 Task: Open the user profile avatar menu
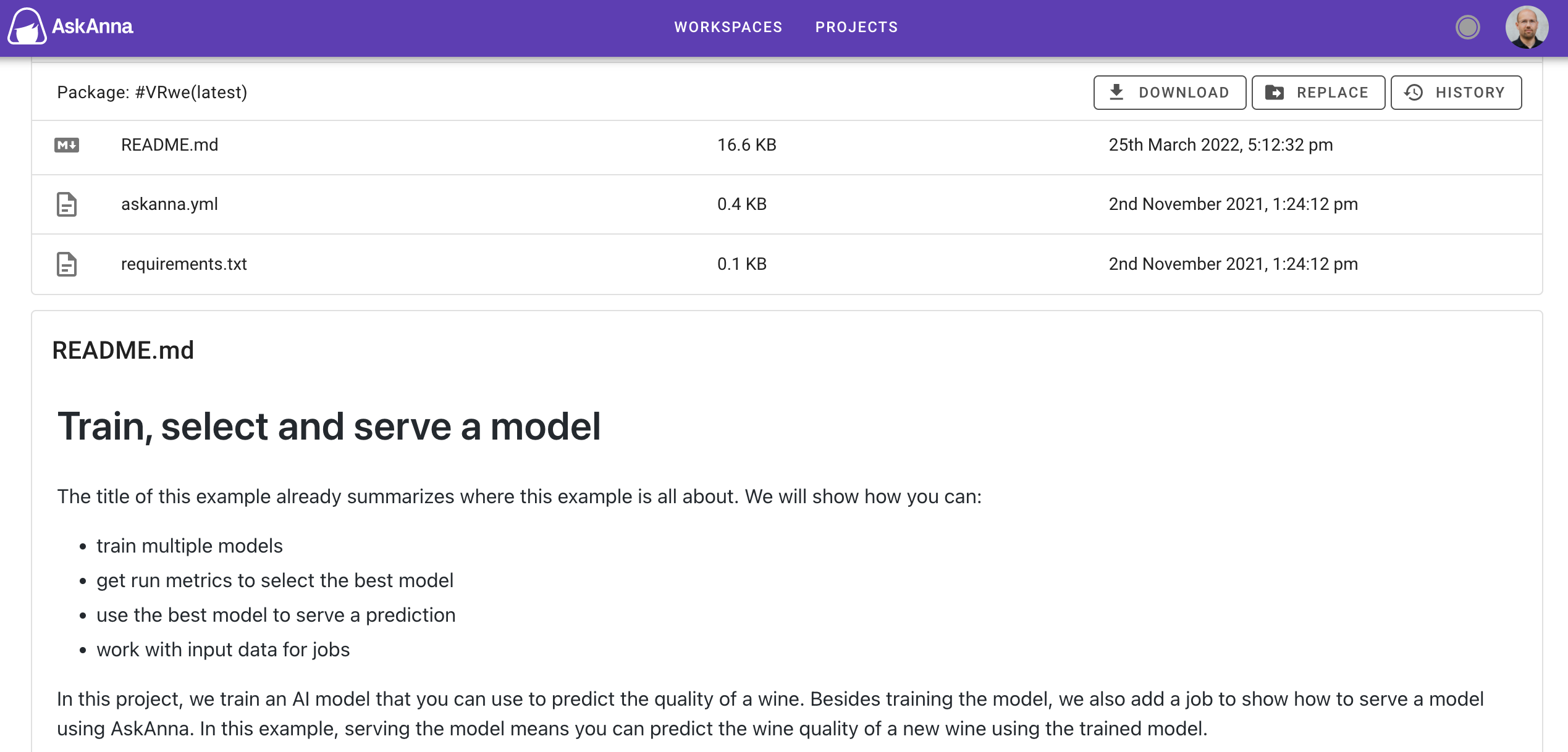click(x=1526, y=27)
